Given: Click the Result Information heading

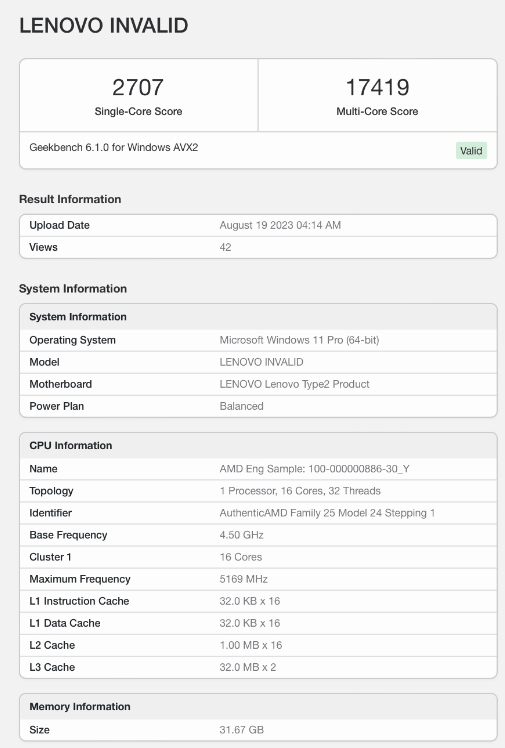Looking at the screenshot, I should [70, 199].
